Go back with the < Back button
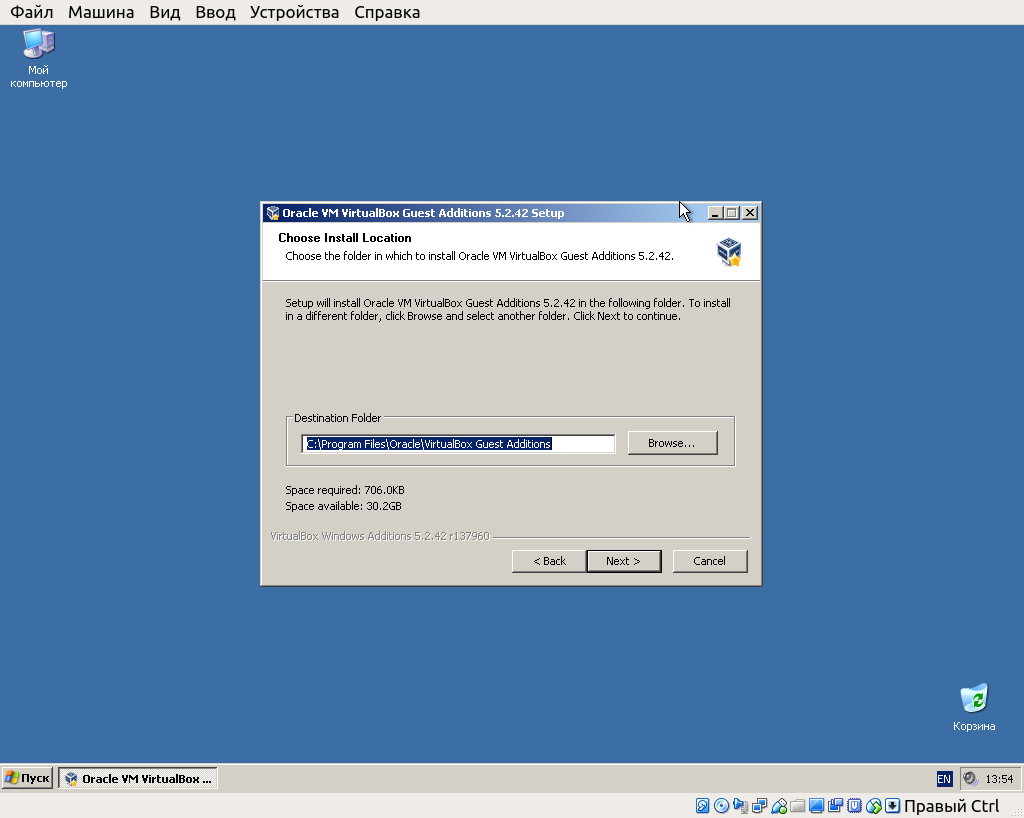This screenshot has width=1024, height=818. coord(549,561)
